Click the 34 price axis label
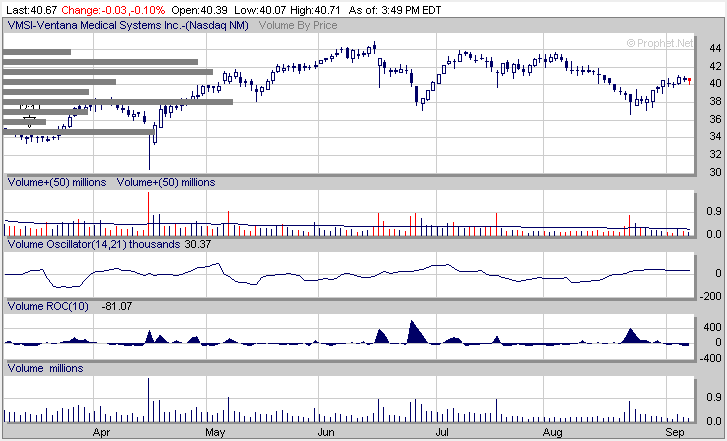Viewport: 727px width, 441px height. [x=715, y=136]
